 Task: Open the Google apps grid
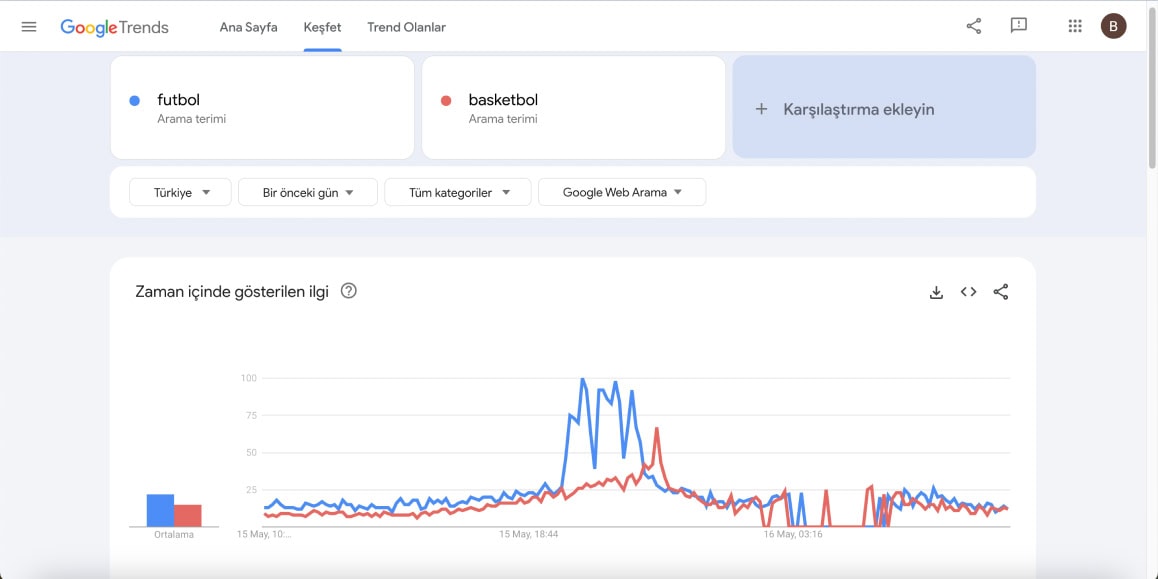[1075, 26]
